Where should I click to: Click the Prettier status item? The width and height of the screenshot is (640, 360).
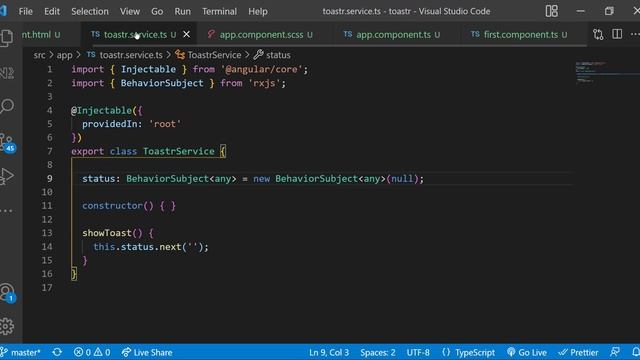click(578, 352)
